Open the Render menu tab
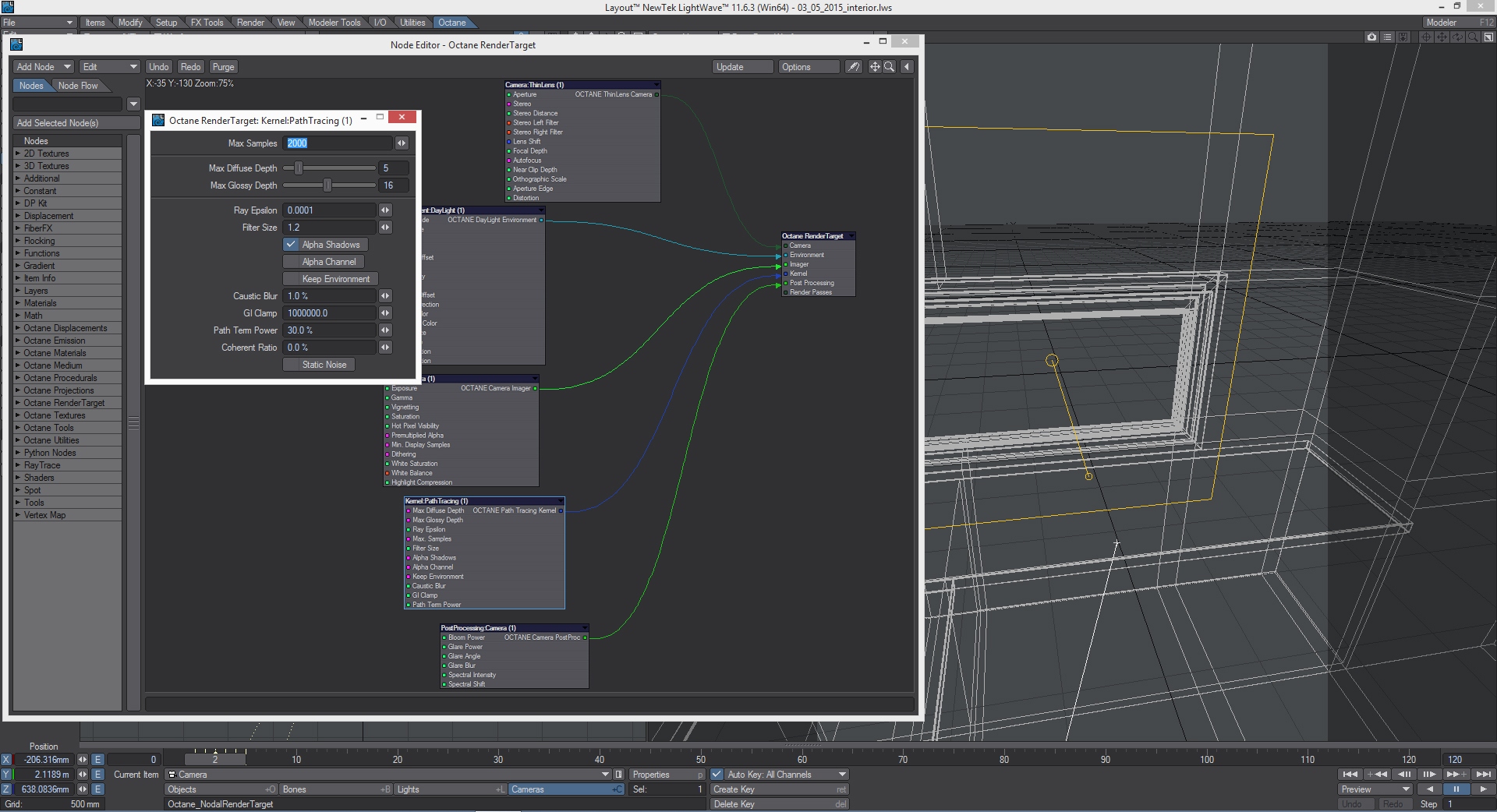 250,23
